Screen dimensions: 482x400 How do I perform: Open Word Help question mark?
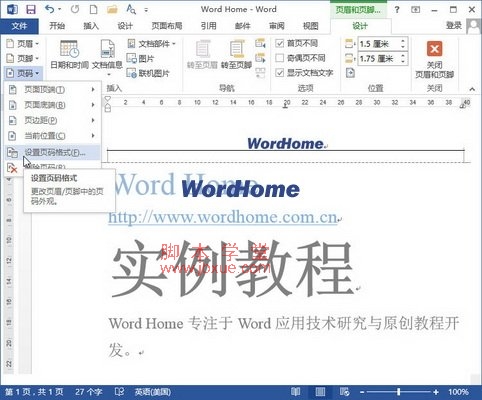pos(397,10)
